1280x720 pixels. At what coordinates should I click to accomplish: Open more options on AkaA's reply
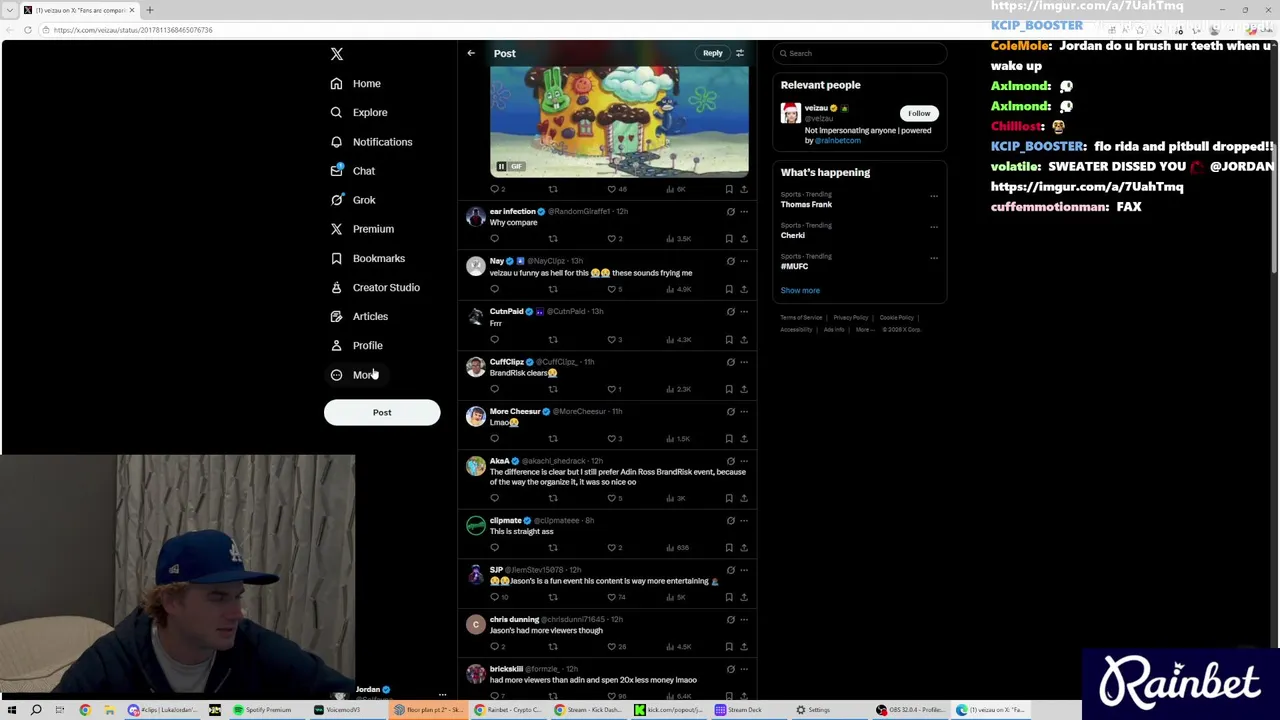(744, 461)
